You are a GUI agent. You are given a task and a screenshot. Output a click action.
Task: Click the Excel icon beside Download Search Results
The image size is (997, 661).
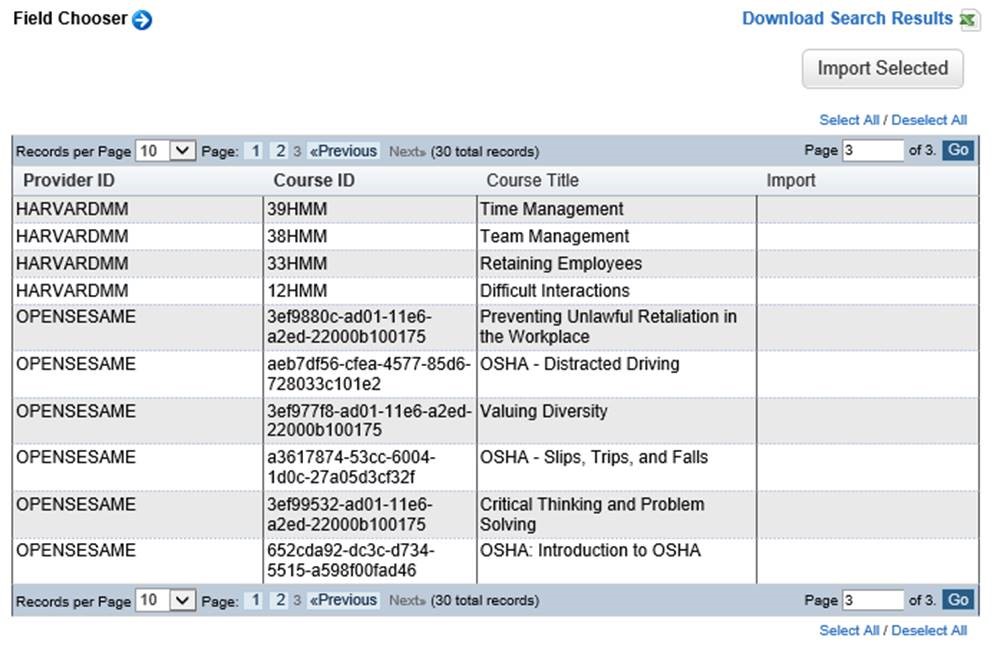(x=969, y=20)
